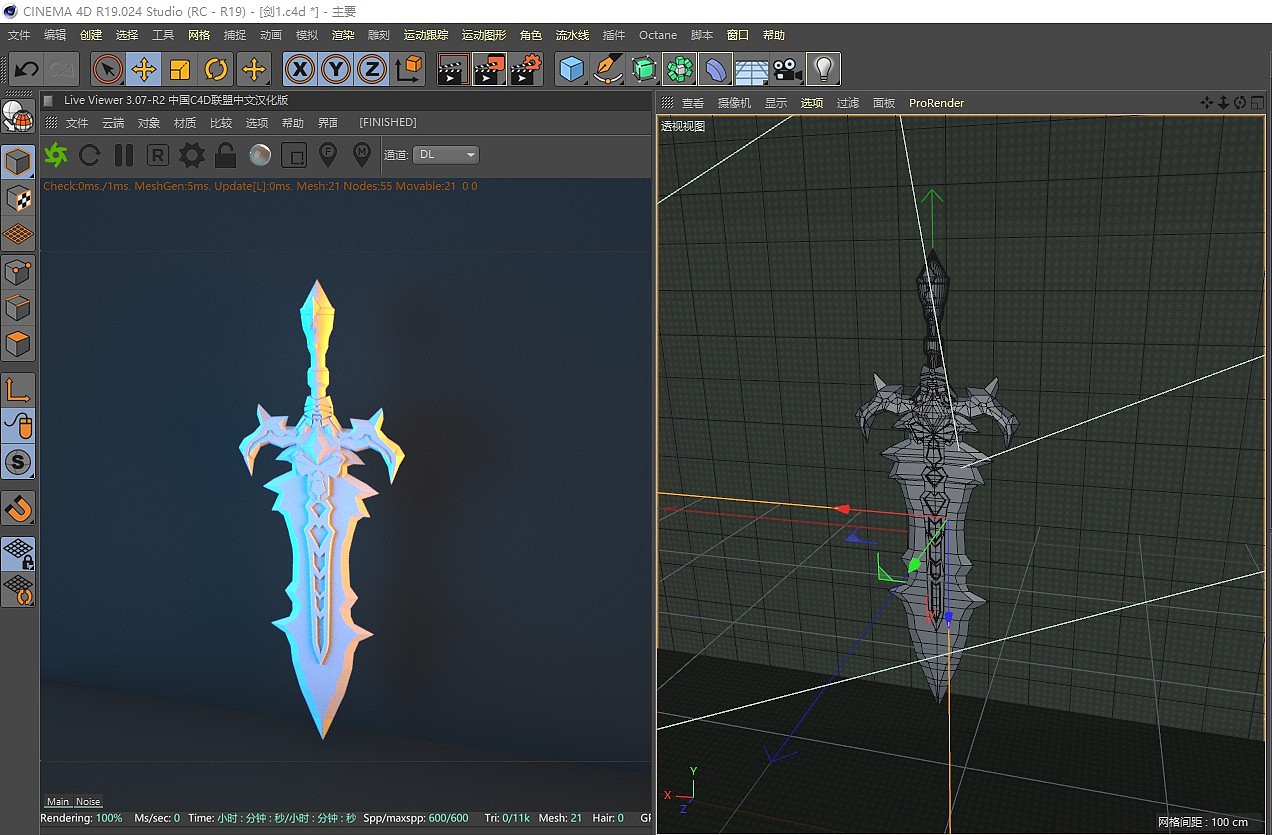Click the Redo arrow icon
1272x835 pixels.
61,69
